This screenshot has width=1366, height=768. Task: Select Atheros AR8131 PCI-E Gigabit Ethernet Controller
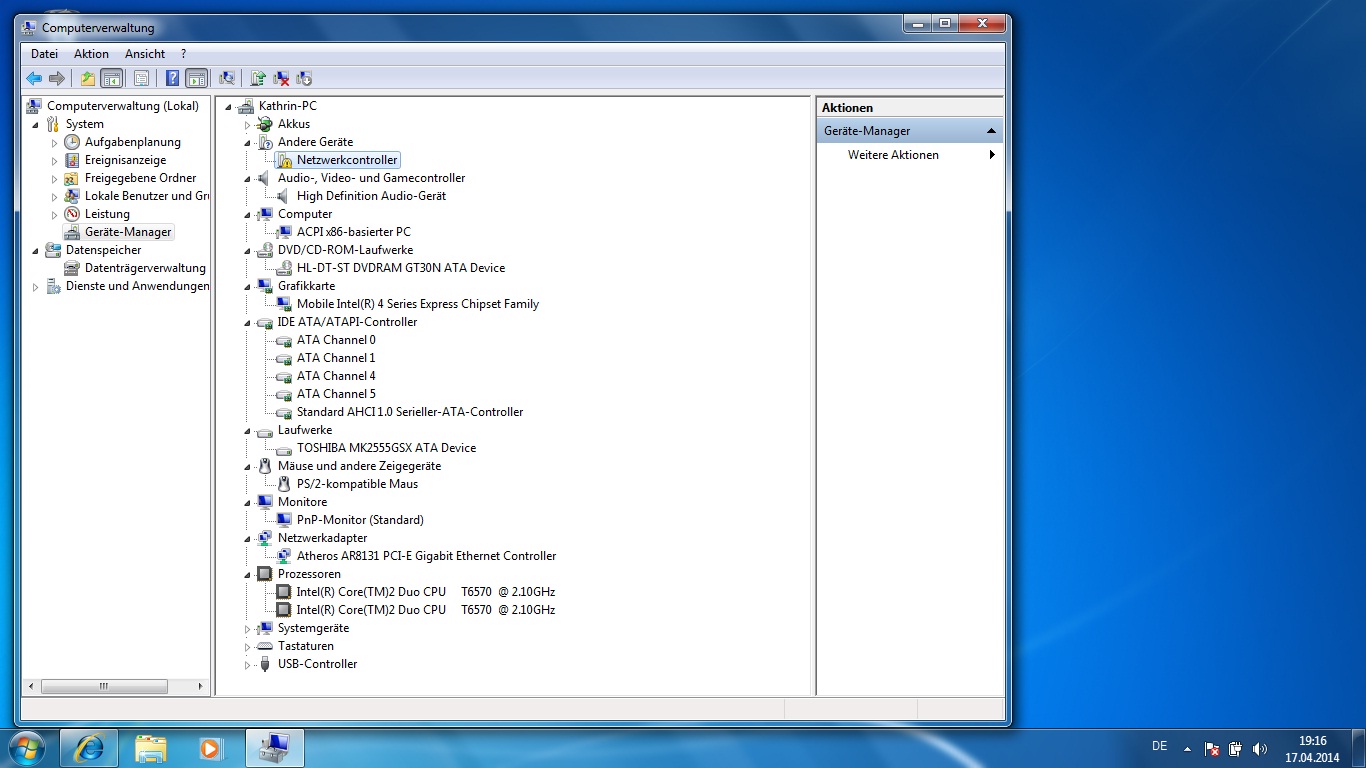pos(426,556)
